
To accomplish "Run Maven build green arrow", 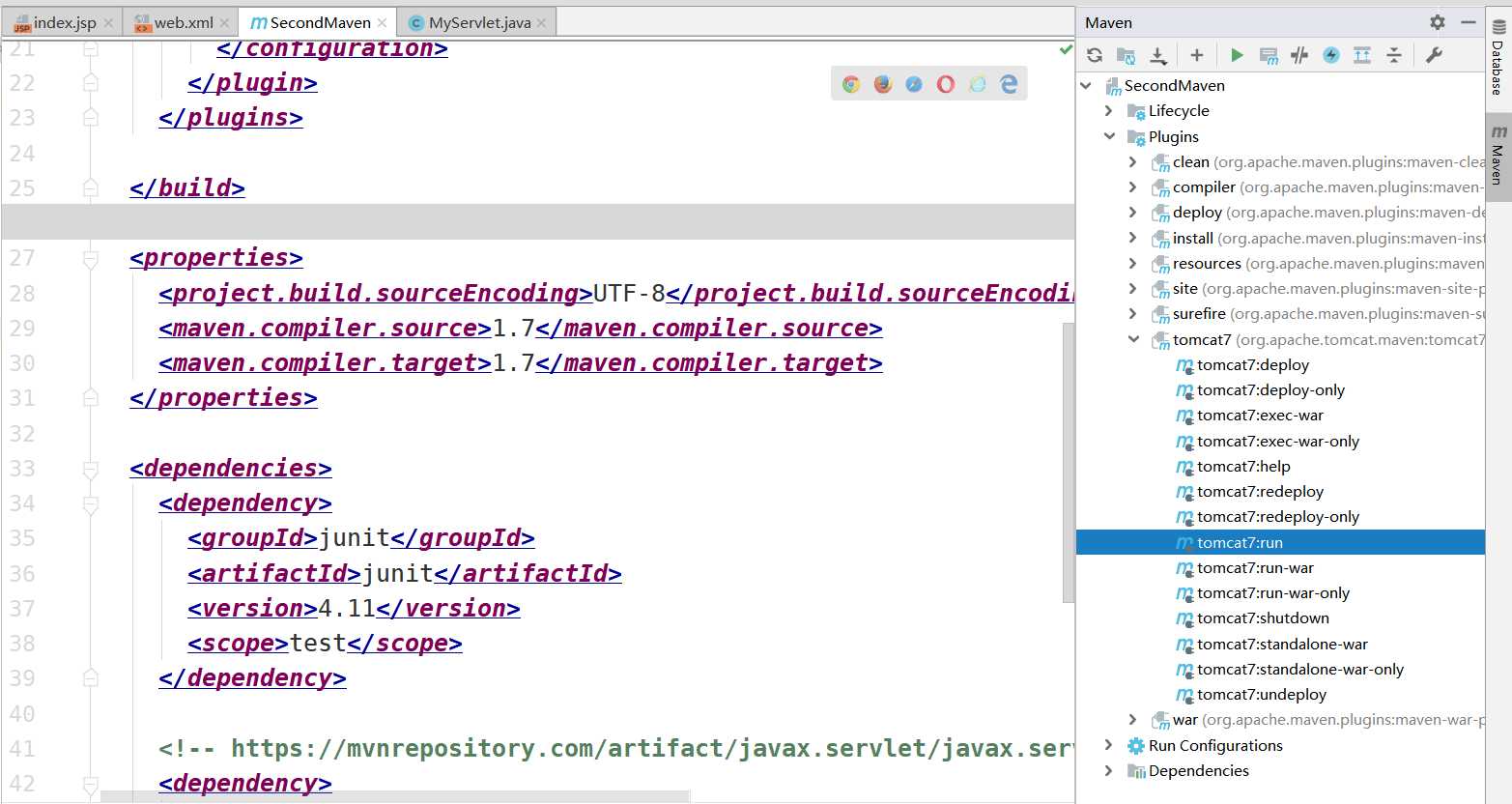I will (x=1237, y=55).
